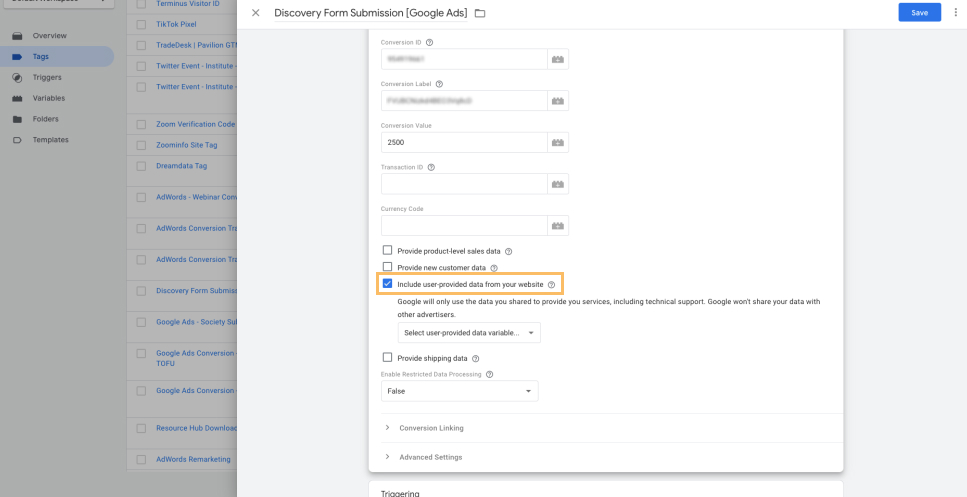The width and height of the screenshot is (967, 497).
Task: Enable Provide new customer data
Action: pyautogui.click(x=387, y=267)
